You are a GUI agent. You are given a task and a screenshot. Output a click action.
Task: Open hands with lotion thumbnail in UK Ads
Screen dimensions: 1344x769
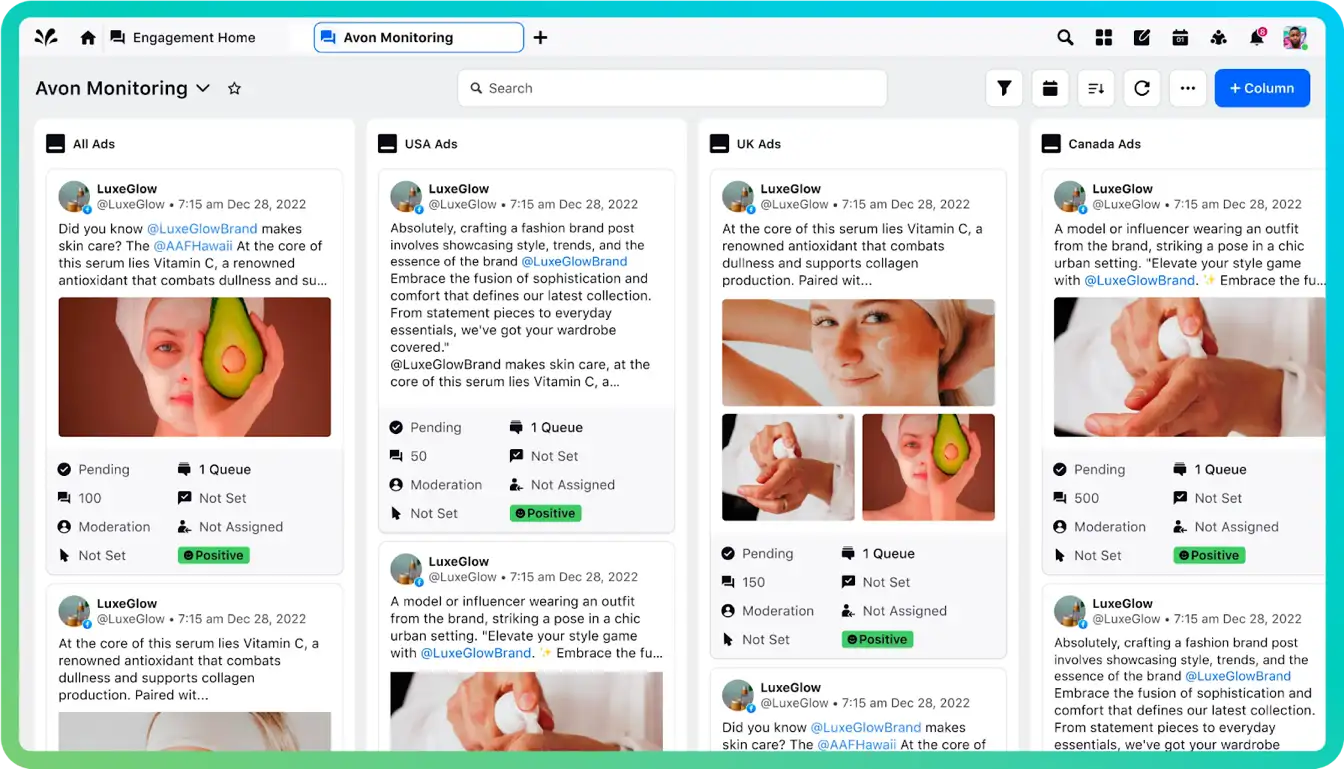(x=788, y=467)
